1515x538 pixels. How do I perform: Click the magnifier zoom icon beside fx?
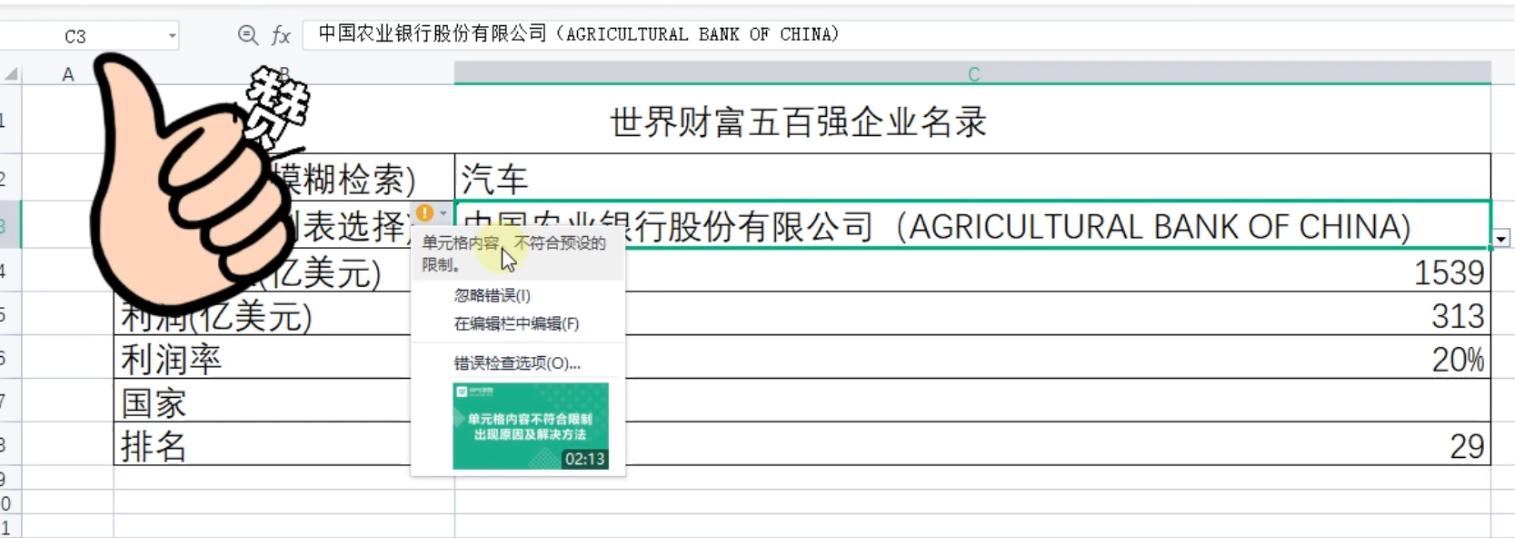tap(247, 35)
